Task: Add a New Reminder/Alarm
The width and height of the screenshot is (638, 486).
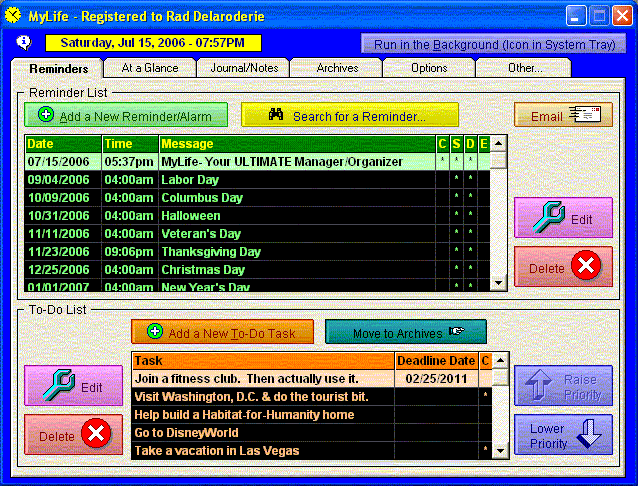Action: (x=126, y=115)
